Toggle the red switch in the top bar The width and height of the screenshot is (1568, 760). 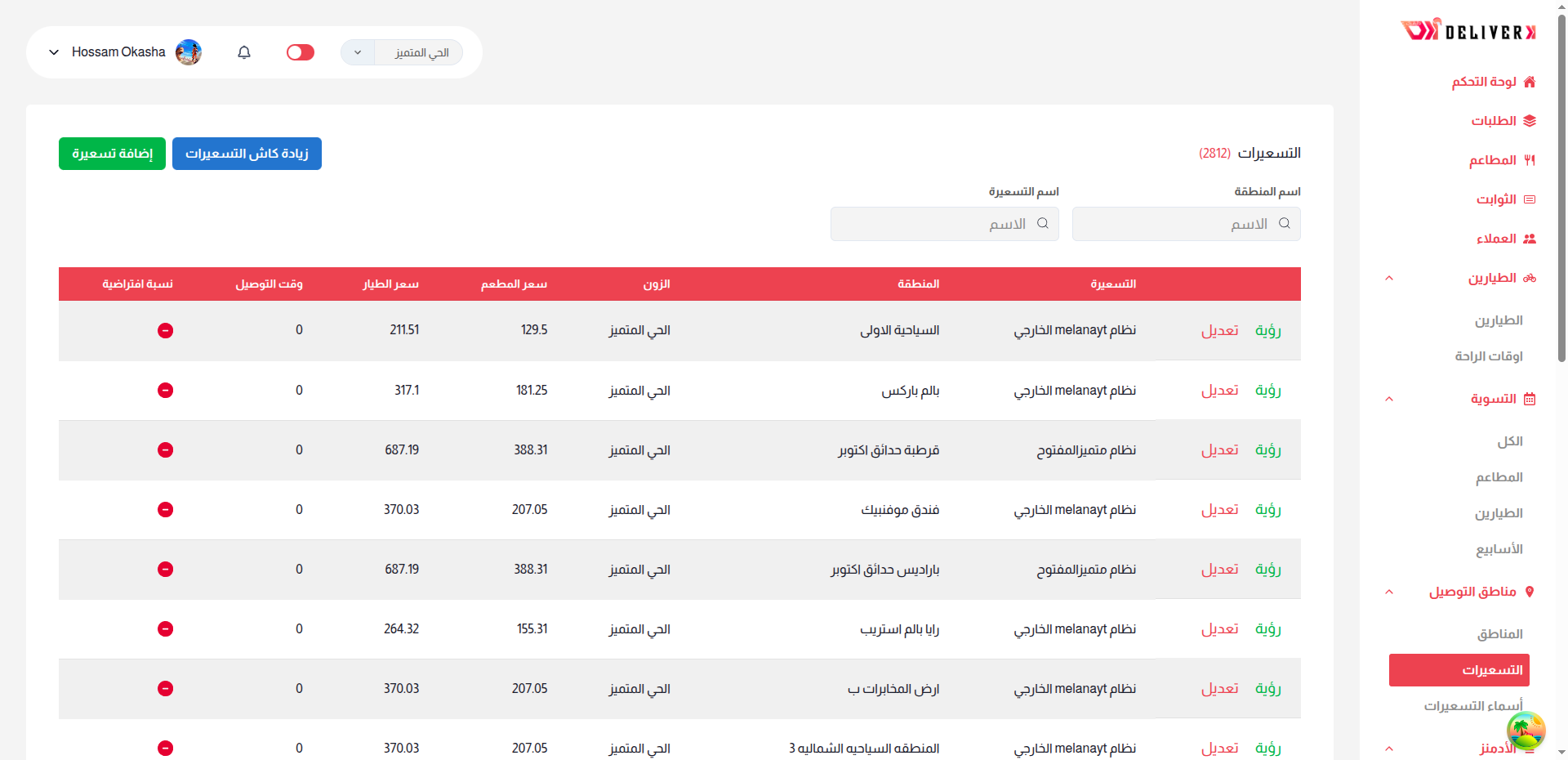tap(301, 52)
